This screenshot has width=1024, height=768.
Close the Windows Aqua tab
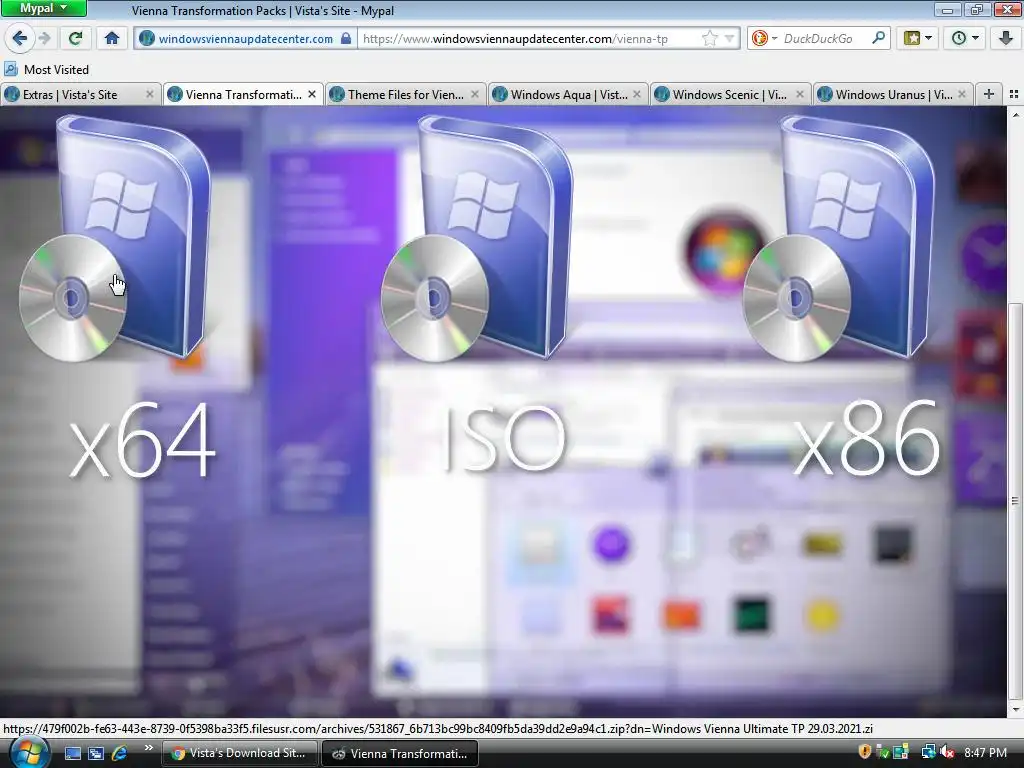pyautogui.click(x=637, y=95)
